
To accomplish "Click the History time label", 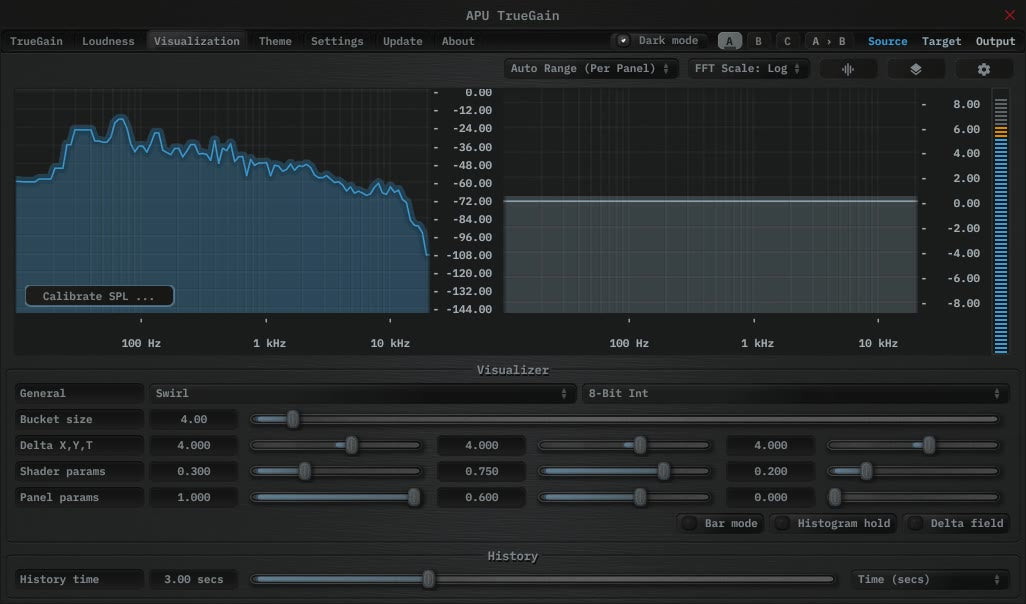I will coord(79,579).
